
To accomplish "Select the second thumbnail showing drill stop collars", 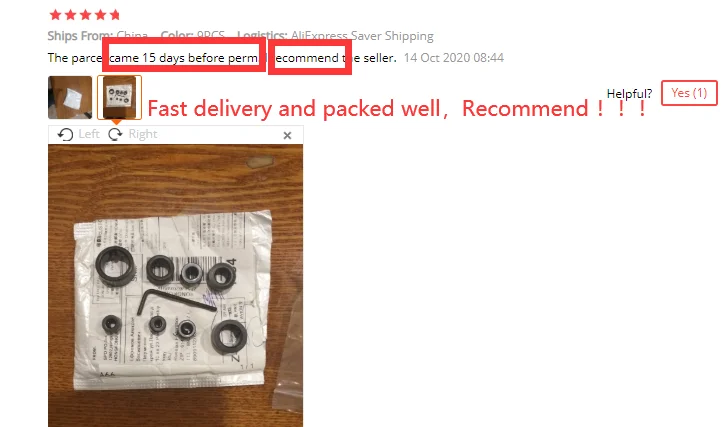I will (x=119, y=97).
